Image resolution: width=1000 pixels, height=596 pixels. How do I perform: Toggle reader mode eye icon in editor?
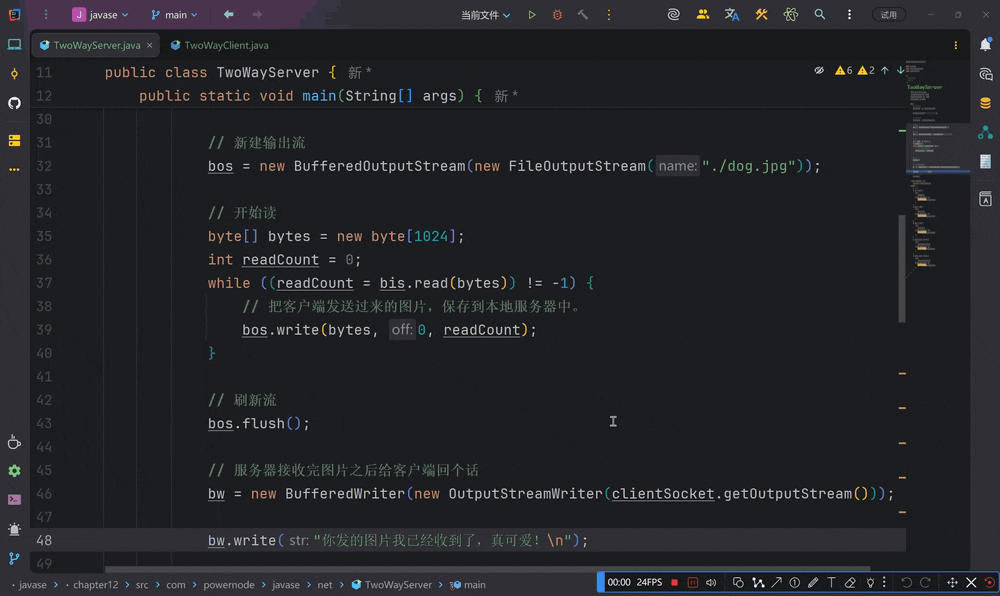click(819, 71)
